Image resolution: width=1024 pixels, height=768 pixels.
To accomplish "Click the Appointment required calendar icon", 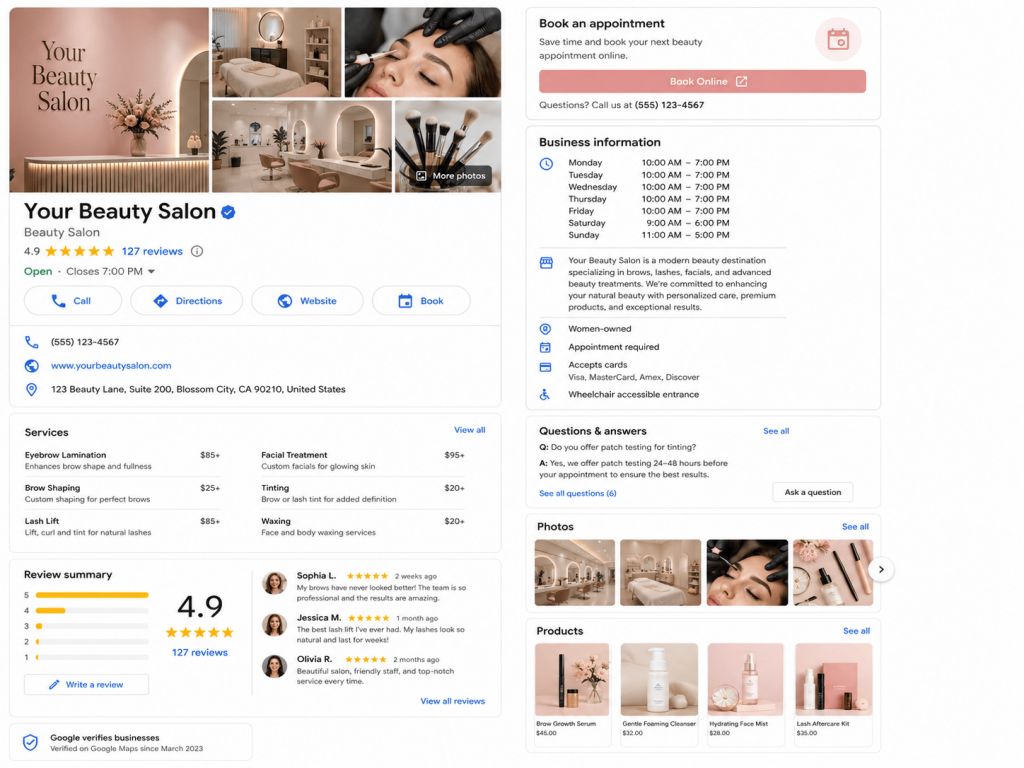I will (545, 347).
